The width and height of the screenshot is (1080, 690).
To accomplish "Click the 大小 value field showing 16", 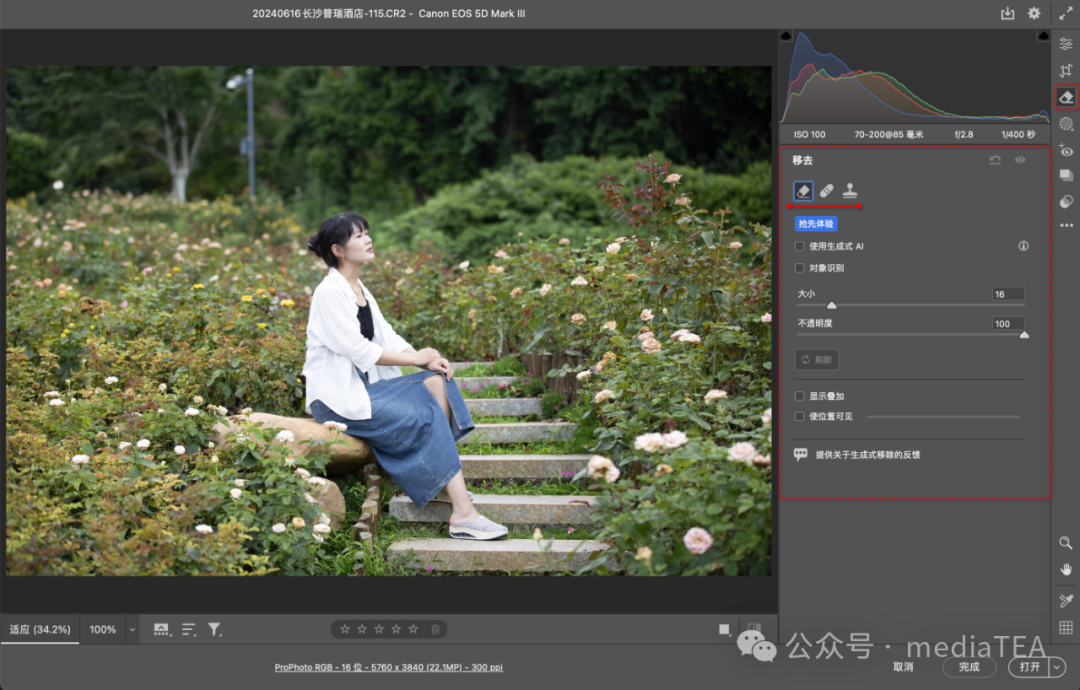I will 1008,294.
